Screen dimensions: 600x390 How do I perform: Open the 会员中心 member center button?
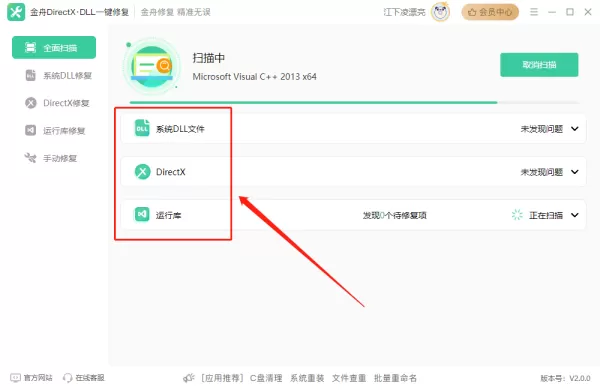click(x=490, y=12)
